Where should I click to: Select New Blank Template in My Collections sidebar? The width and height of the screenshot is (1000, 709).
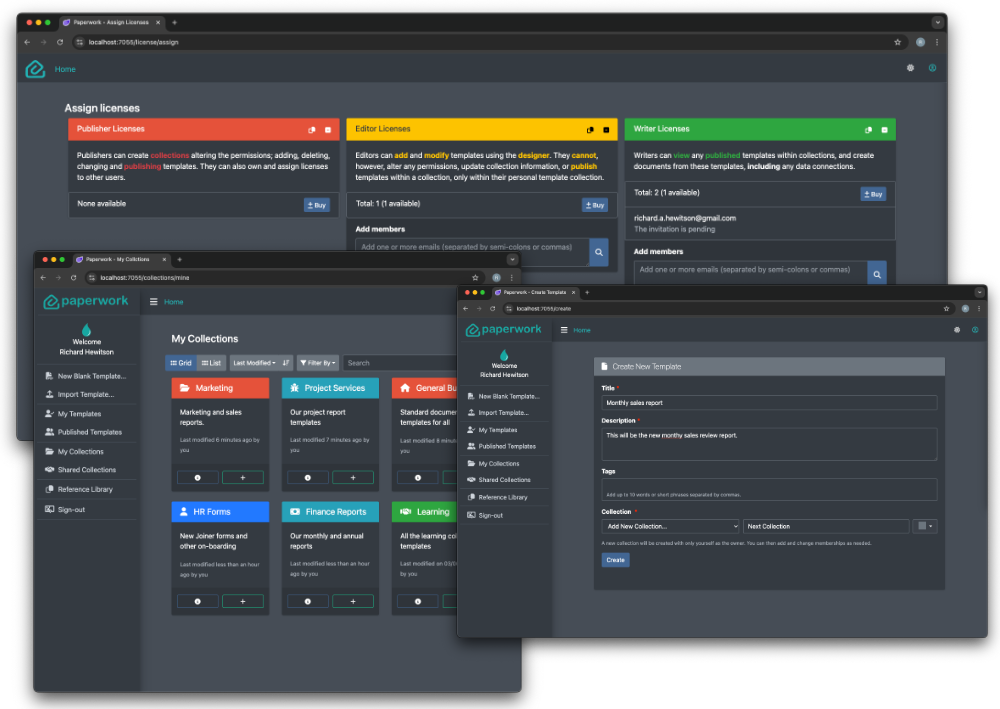pos(87,376)
